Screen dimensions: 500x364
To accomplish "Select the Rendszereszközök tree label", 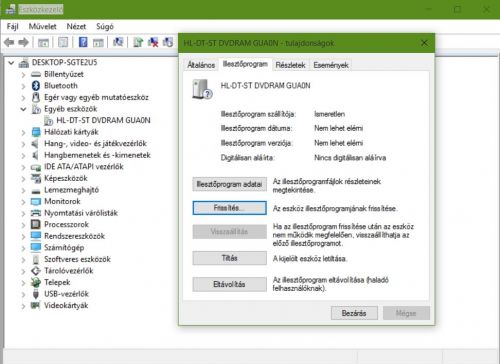I will click(x=74, y=236).
